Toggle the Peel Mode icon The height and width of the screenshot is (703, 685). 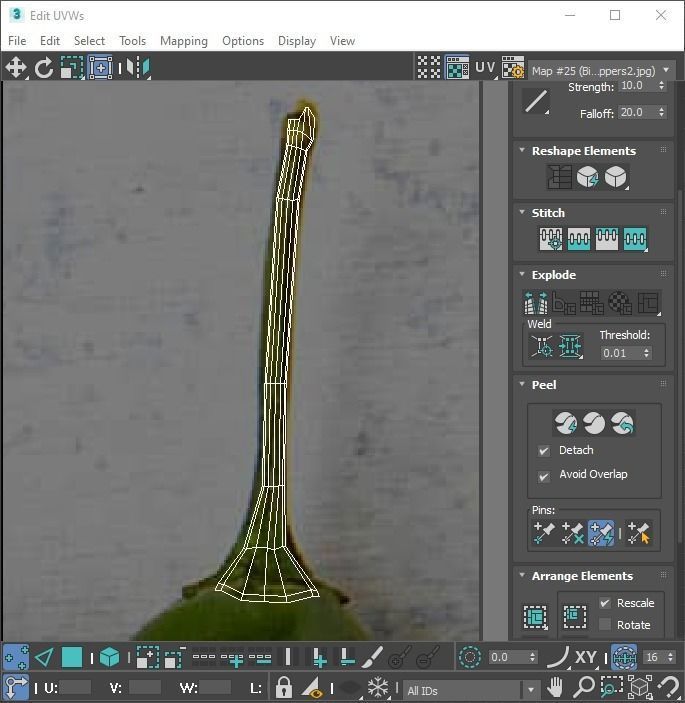594,423
